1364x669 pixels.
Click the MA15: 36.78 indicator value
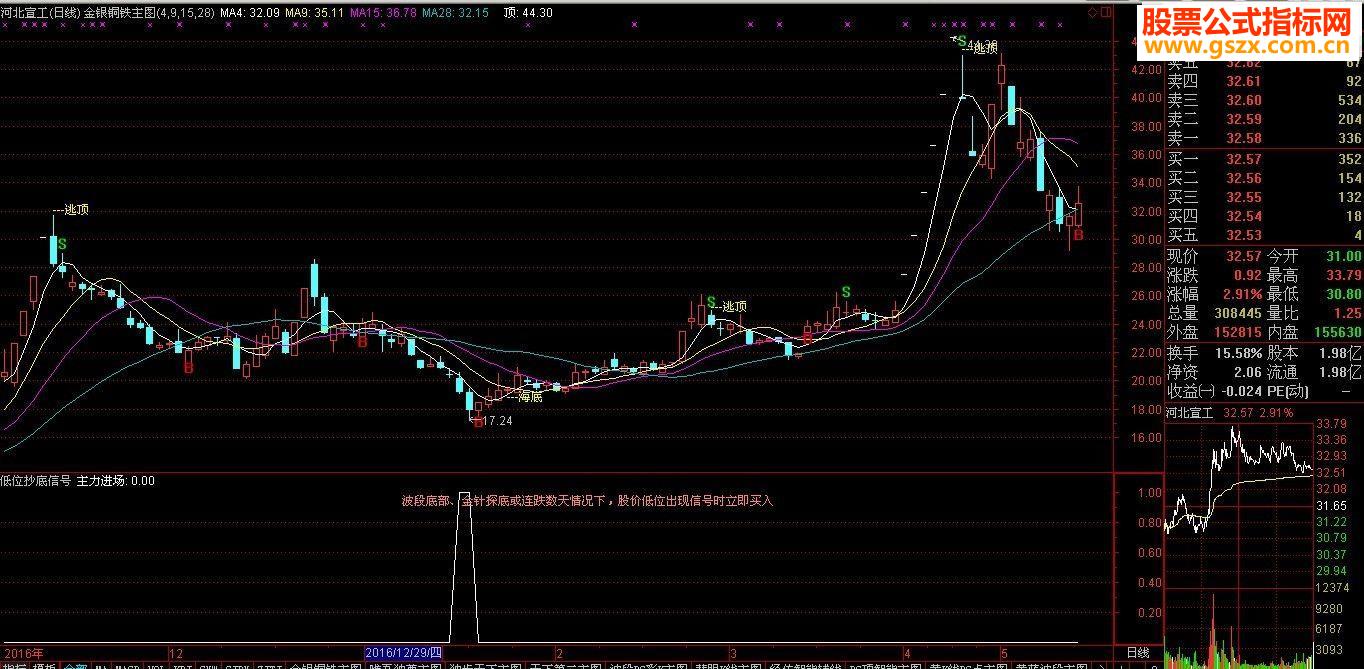383,13
